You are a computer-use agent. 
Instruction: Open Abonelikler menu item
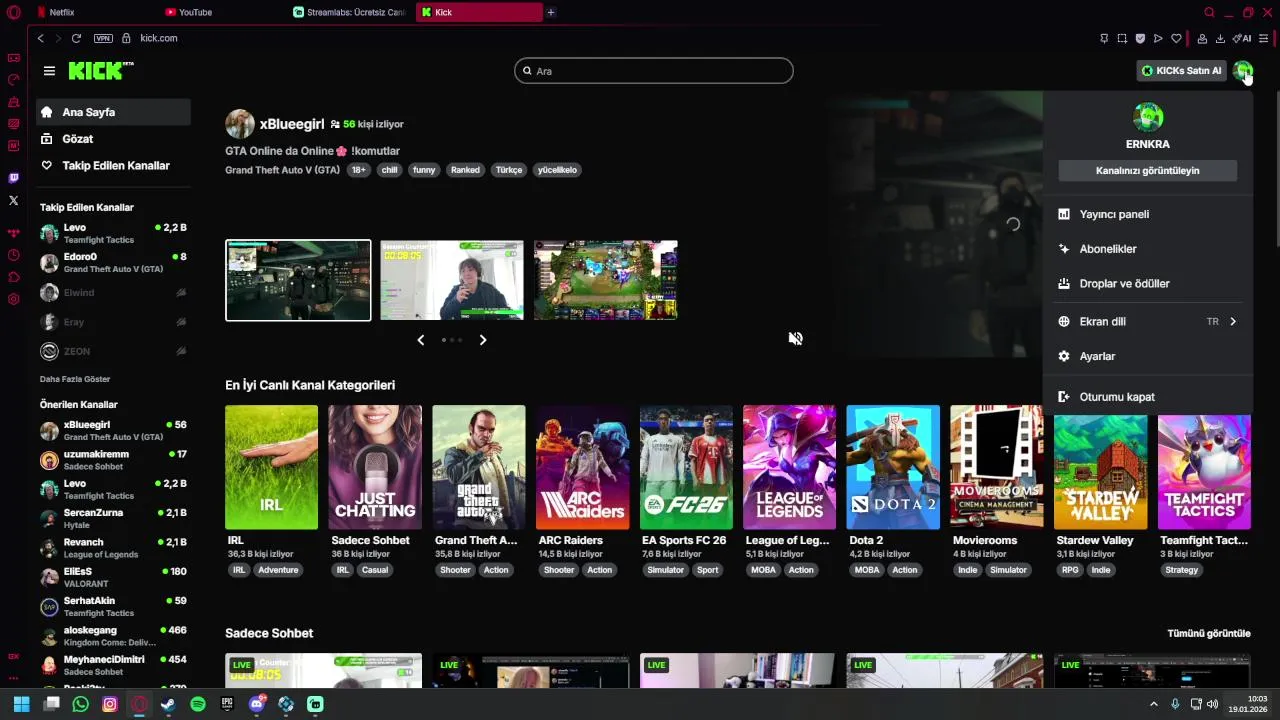click(x=1148, y=249)
